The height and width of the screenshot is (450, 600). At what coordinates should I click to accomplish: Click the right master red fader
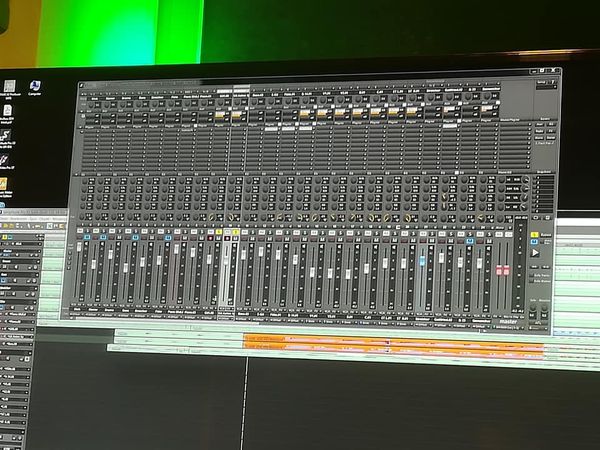[x=506, y=270]
